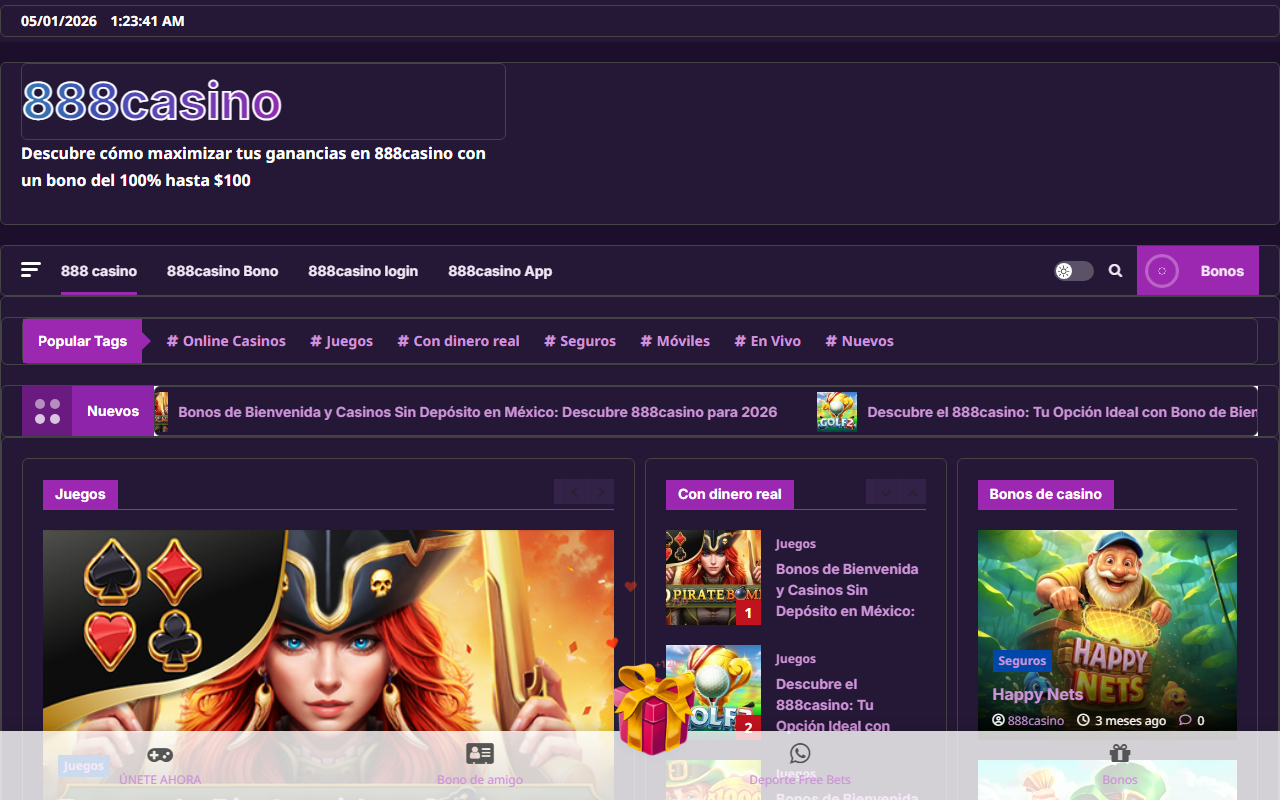The image size is (1280, 800).
Task: Click the gift Bonos icon in bottom bar
Action: pyautogui.click(x=1120, y=753)
